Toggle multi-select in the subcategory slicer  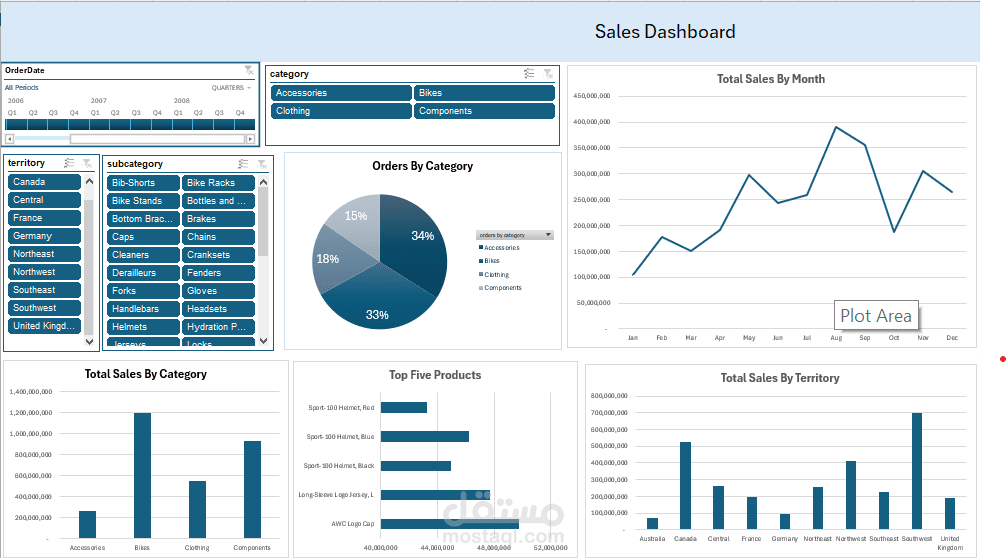[243, 164]
